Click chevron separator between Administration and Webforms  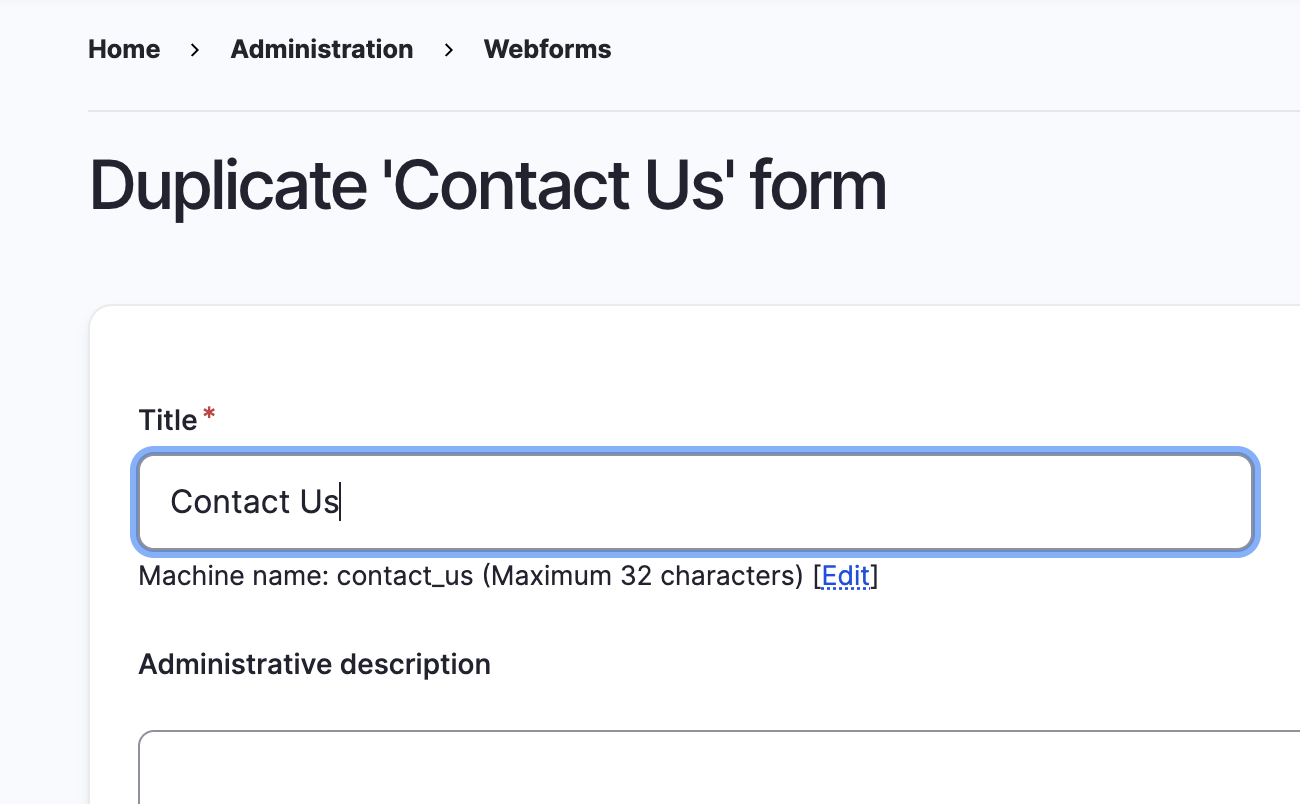(449, 49)
